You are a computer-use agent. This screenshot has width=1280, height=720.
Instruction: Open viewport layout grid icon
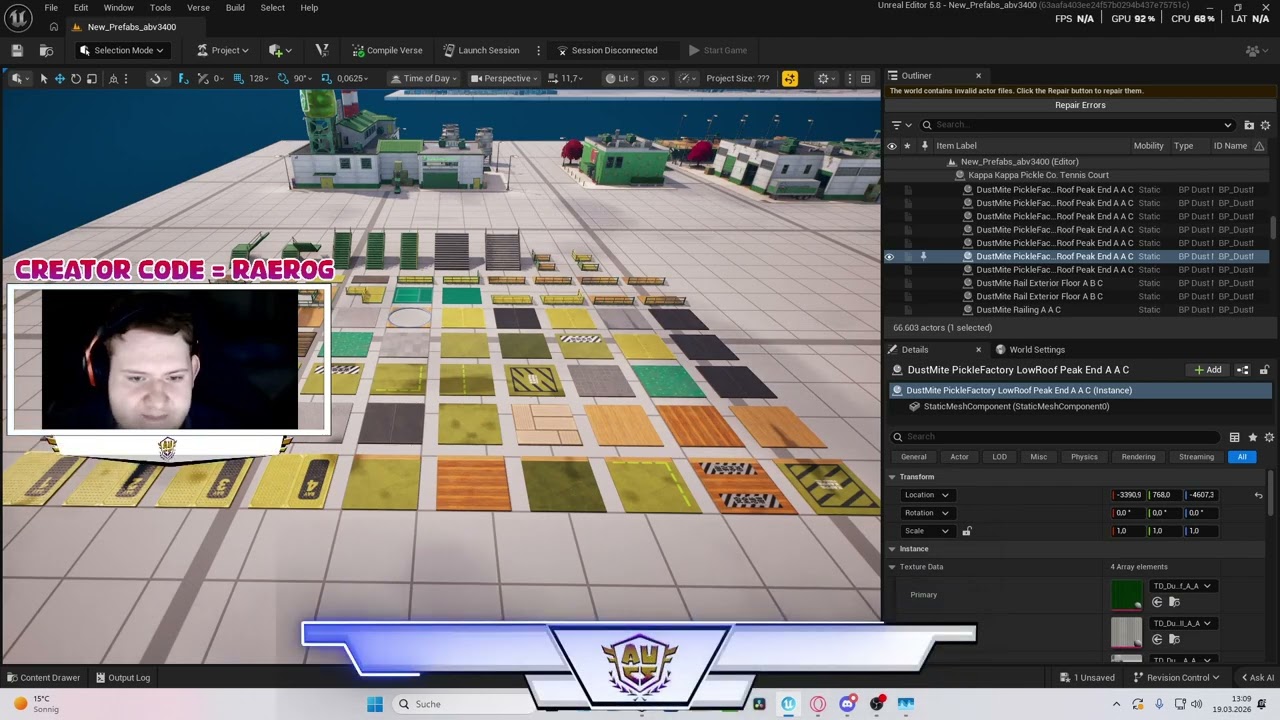[866, 78]
